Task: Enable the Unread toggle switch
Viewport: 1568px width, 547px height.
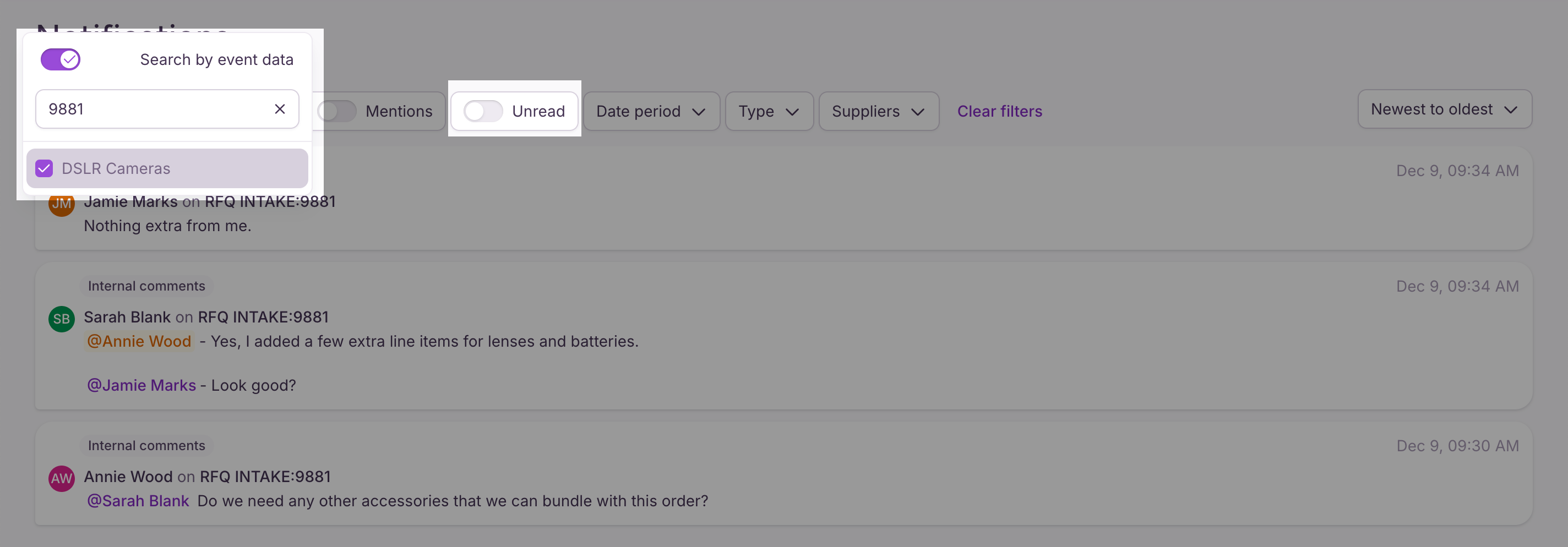Action: 483,111
